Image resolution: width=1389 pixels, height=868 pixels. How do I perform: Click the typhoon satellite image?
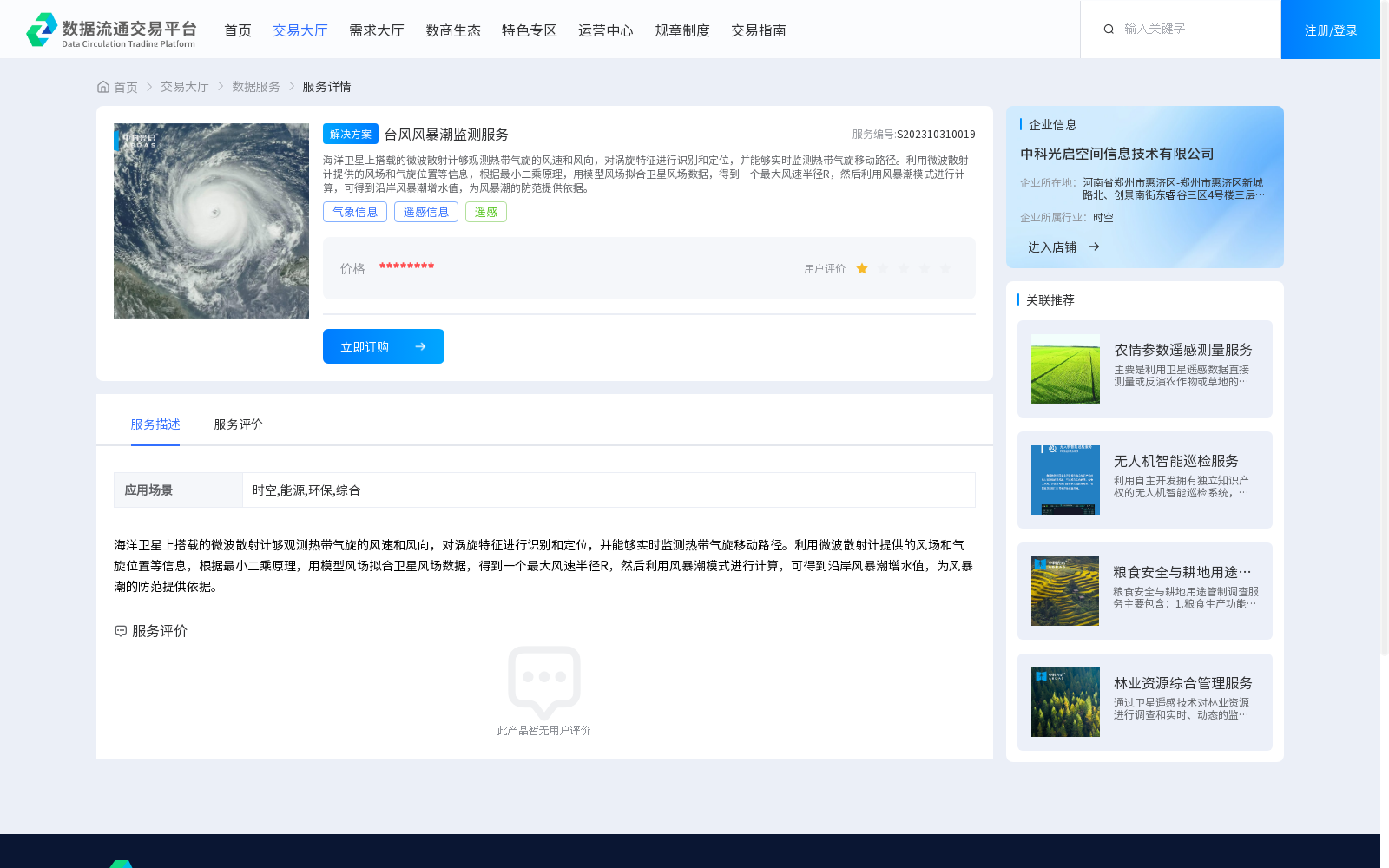[211, 220]
